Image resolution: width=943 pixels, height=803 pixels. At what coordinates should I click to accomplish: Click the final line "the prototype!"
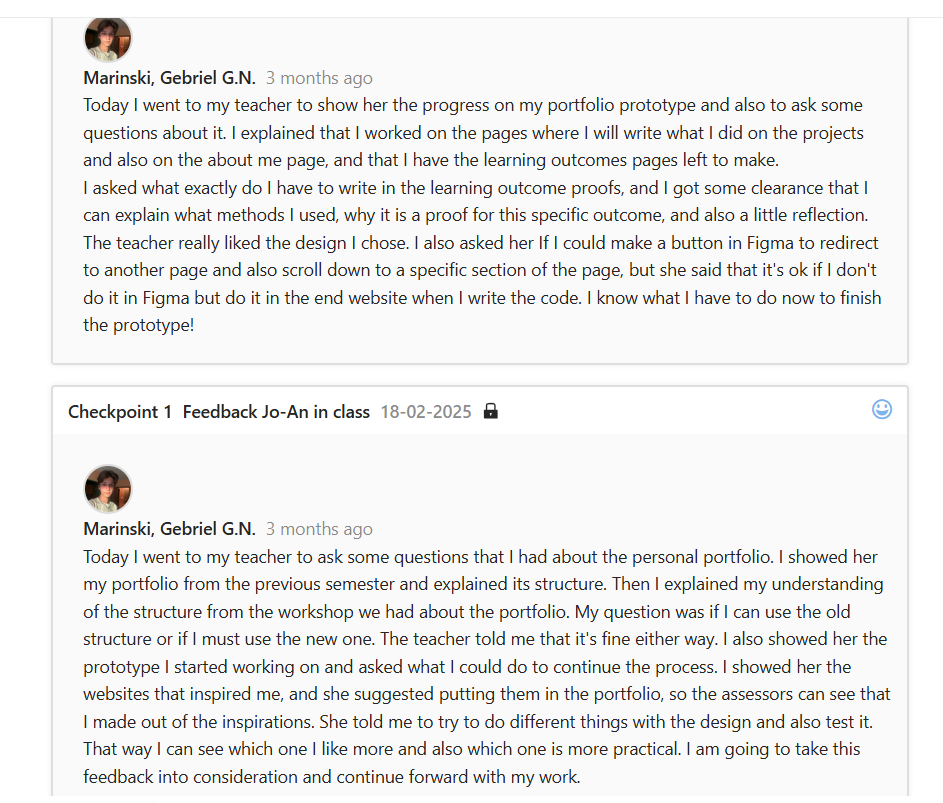click(138, 325)
